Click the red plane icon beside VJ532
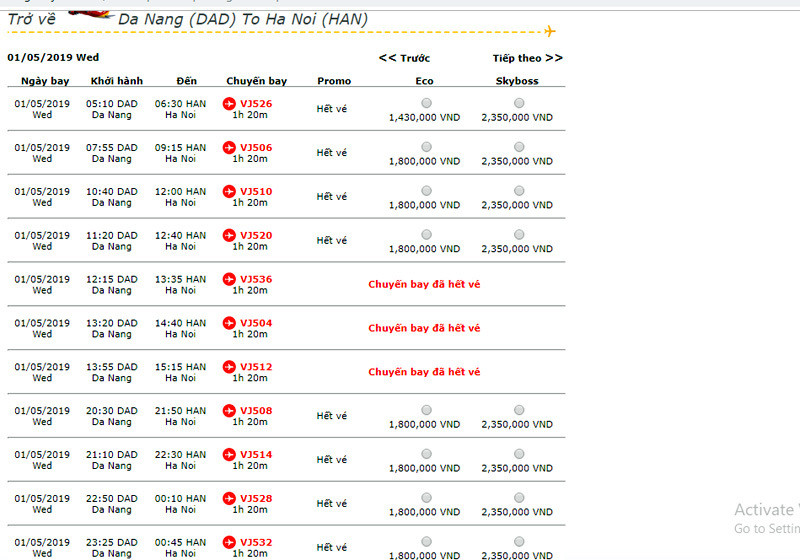 tap(229, 542)
